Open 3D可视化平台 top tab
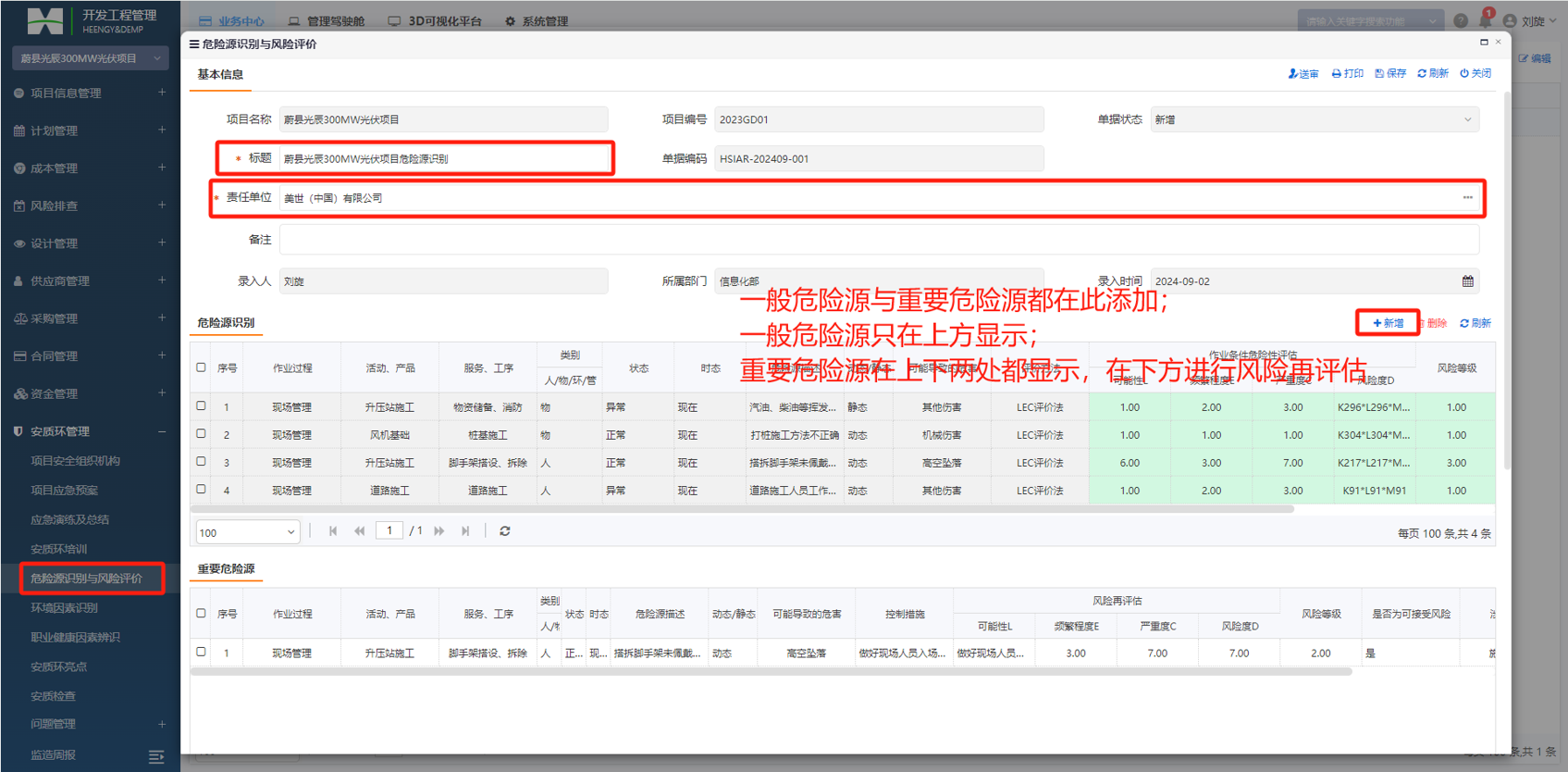Image resolution: width=1568 pixels, height=772 pixels. click(436, 21)
